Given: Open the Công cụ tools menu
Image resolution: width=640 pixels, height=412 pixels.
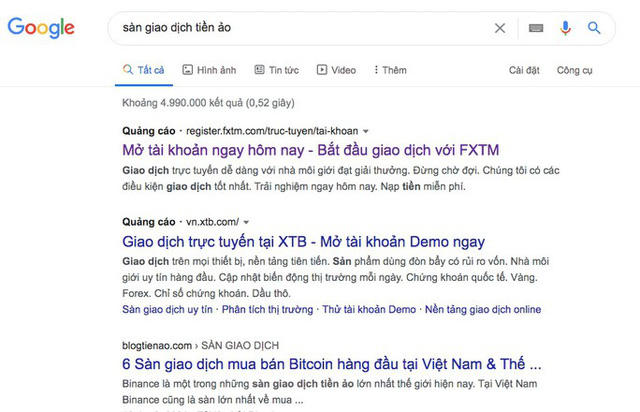Looking at the screenshot, I should 575,71.
